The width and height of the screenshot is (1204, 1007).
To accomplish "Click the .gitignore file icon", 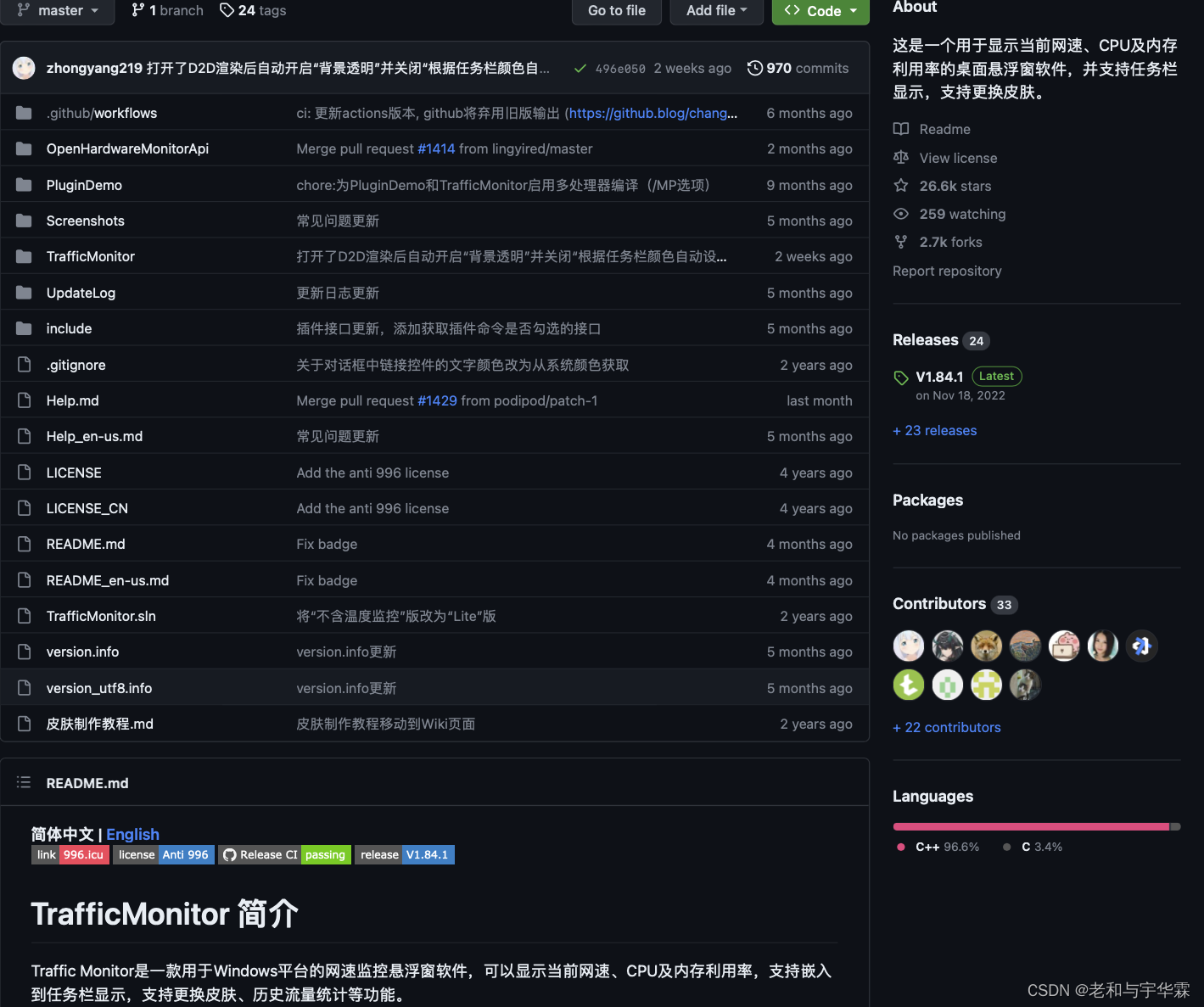I will [x=24, y=365].
